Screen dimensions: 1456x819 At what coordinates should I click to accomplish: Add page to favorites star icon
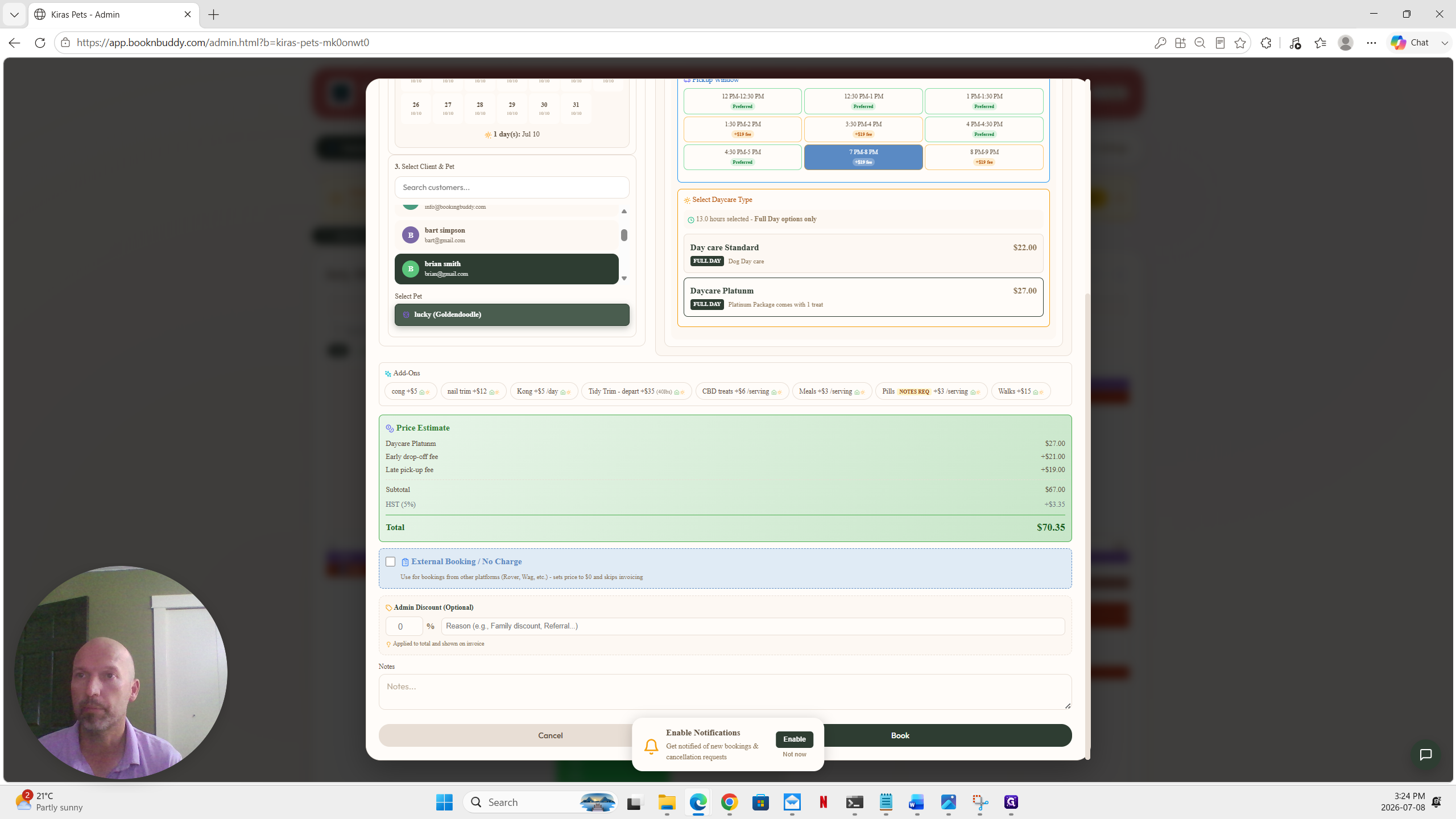(1240, 43)
